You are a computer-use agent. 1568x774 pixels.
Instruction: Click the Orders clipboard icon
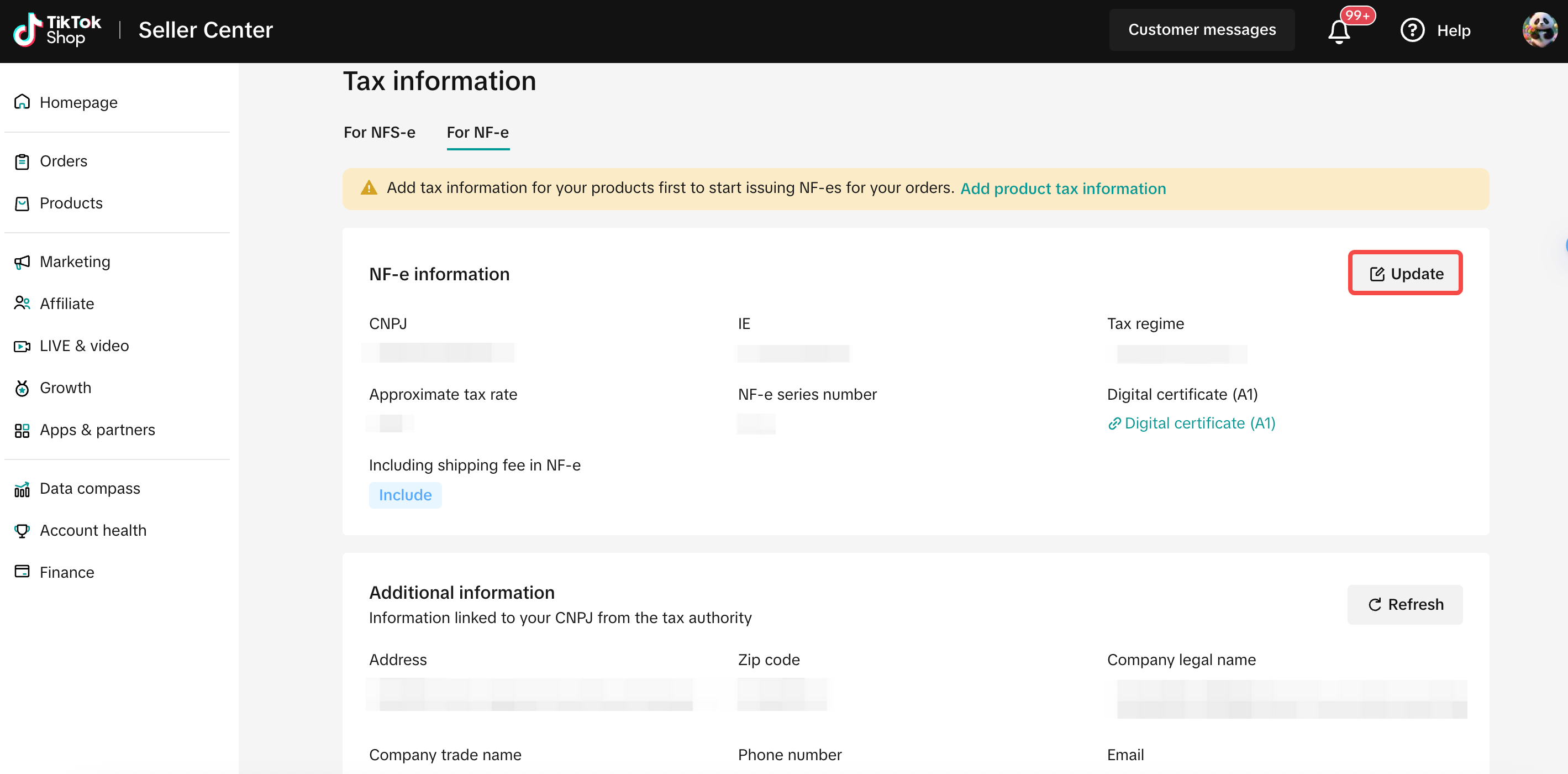22,161
